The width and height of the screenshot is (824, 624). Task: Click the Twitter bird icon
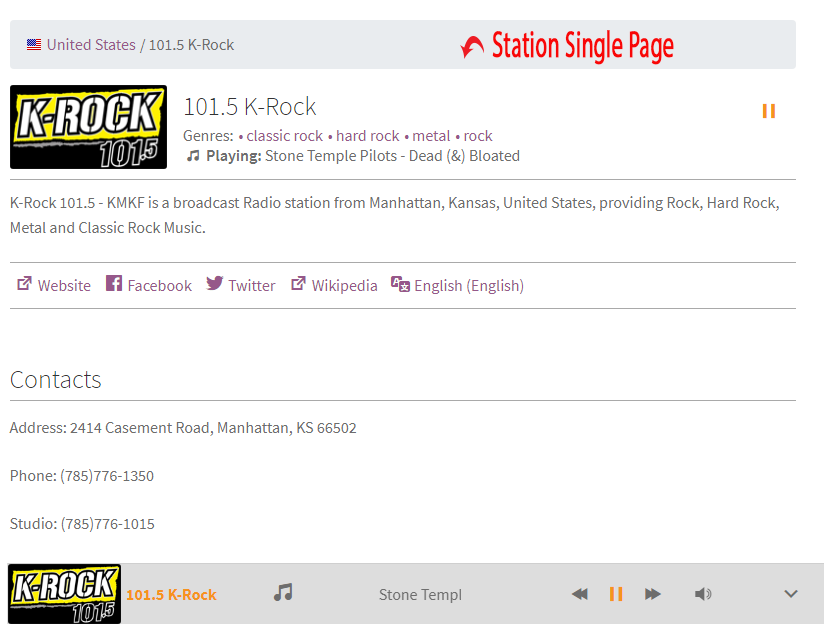tap(214, 283)
